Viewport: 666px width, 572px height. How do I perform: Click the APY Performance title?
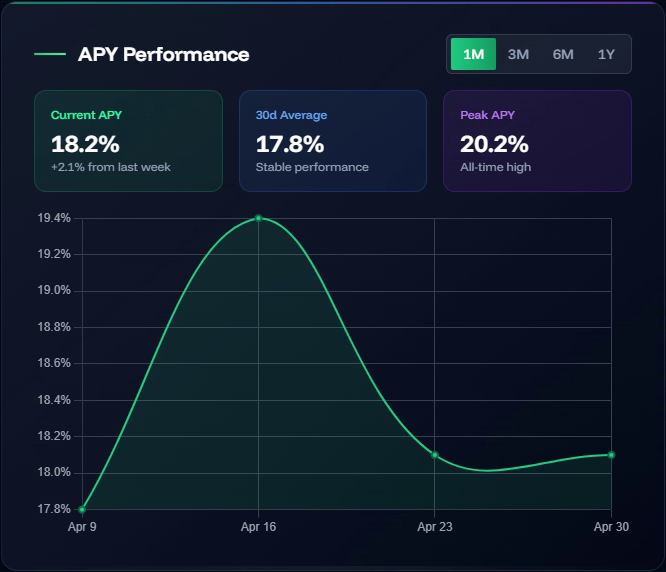[x=164, y=54]
